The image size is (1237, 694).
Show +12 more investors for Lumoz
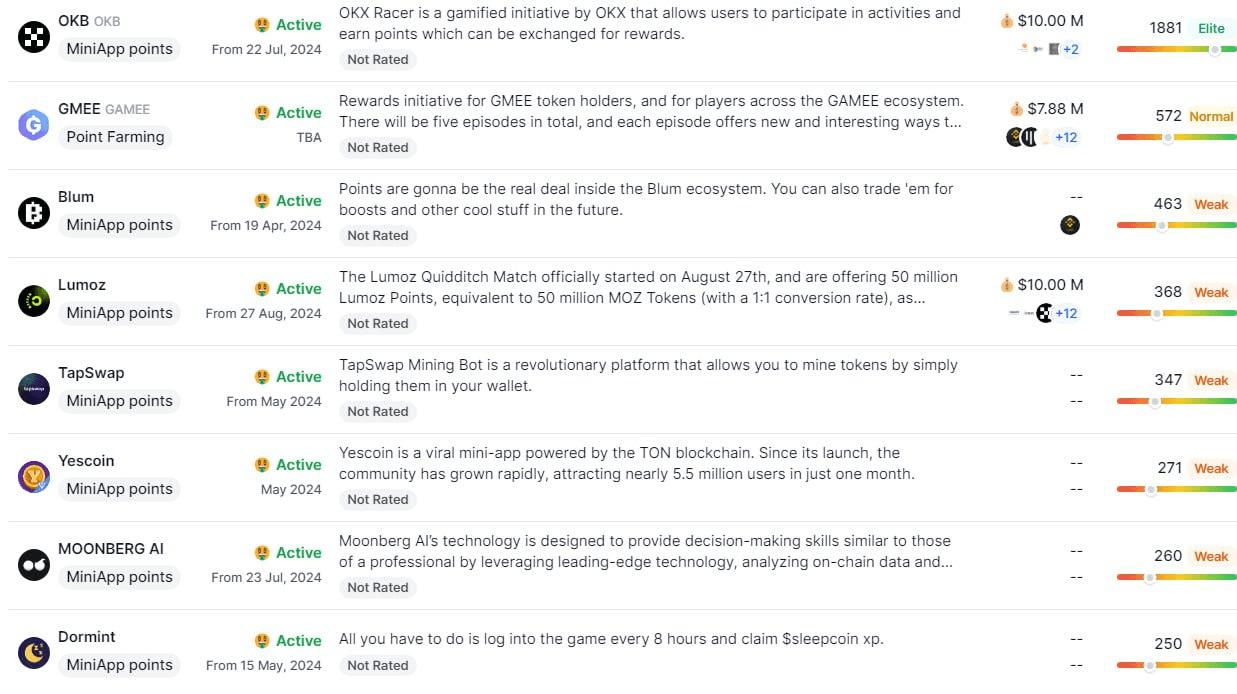[1066, 313]
